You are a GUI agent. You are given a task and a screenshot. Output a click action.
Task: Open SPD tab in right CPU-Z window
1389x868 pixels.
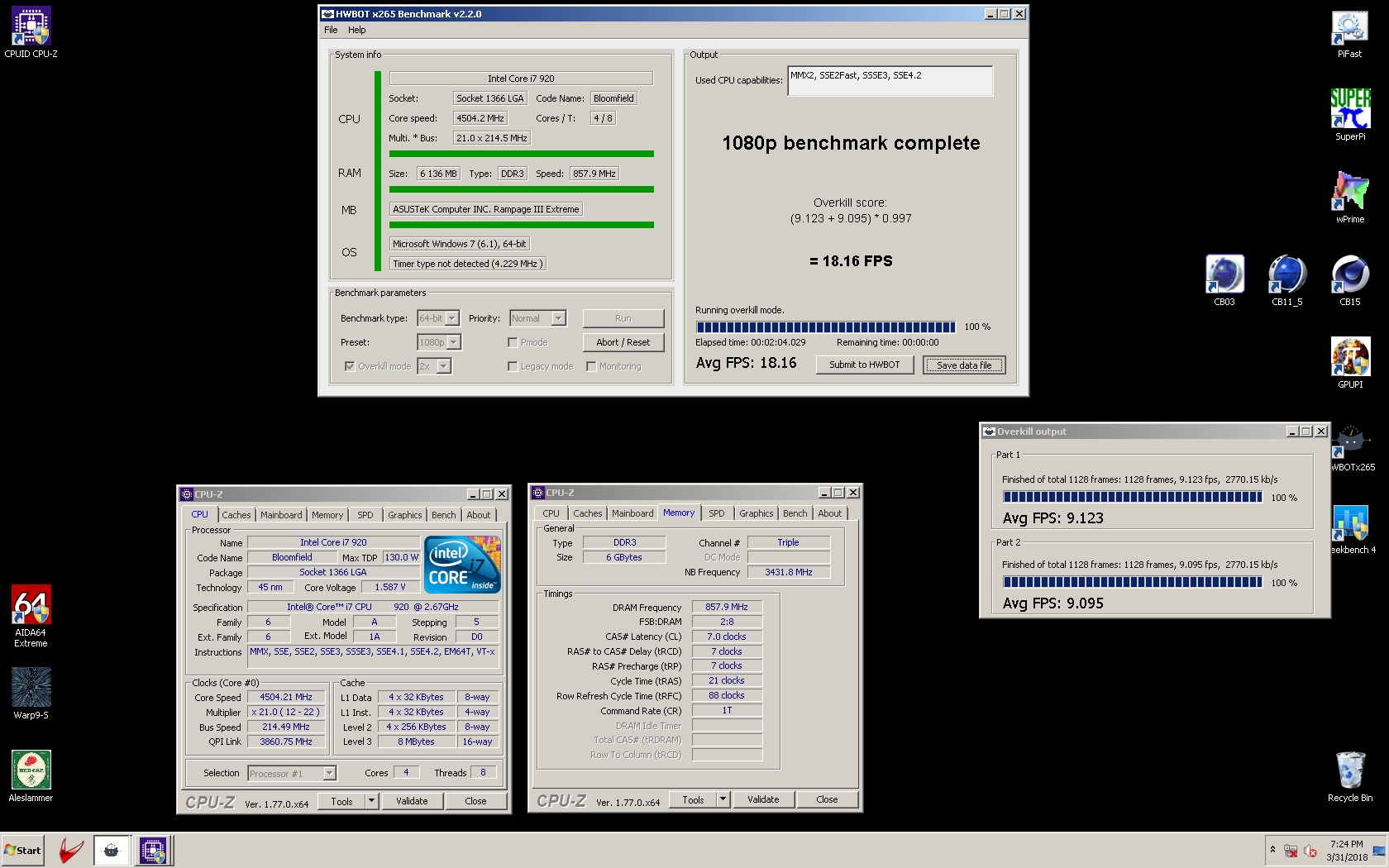coord(717,513)
